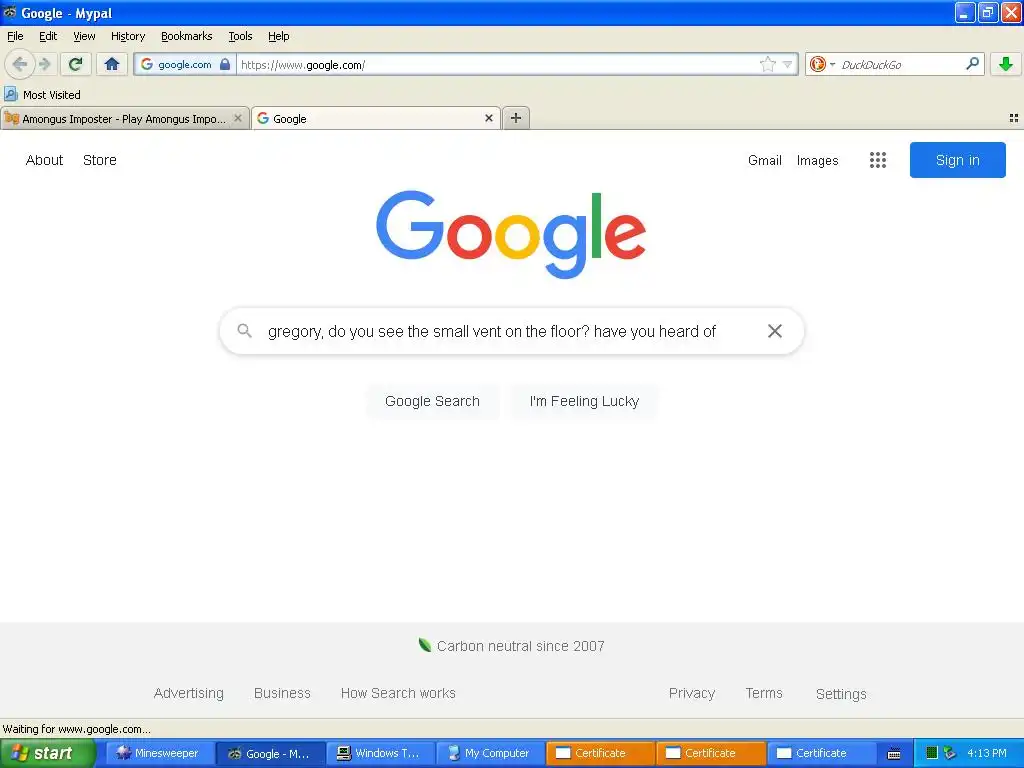The image size is (1024, 768).
Task: Open the Tools menu
Action: [240, 36]
